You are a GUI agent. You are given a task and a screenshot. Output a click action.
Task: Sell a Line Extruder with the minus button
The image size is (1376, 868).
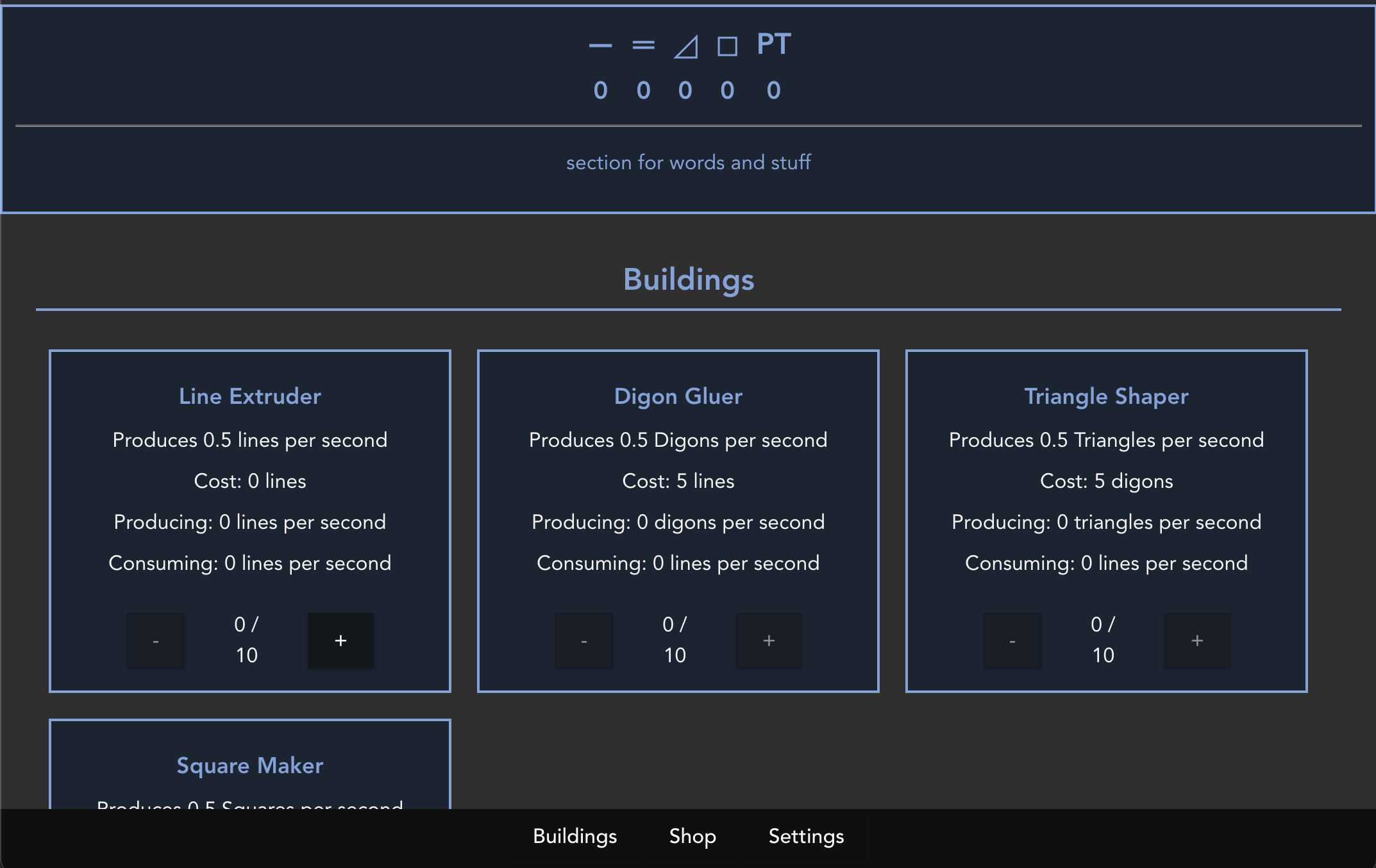pos(155,640)
